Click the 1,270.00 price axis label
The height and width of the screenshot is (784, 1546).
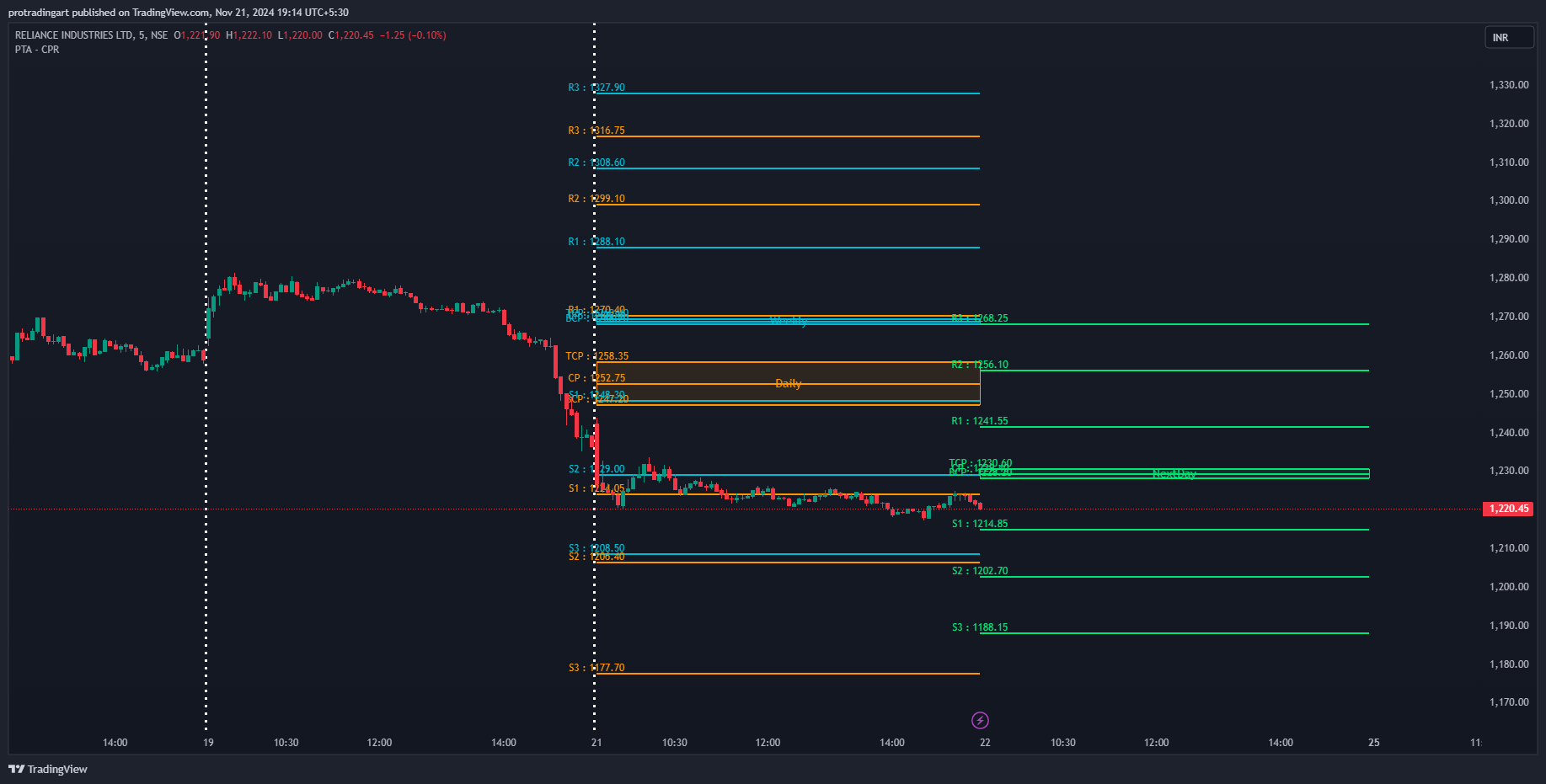point(1509,317)
